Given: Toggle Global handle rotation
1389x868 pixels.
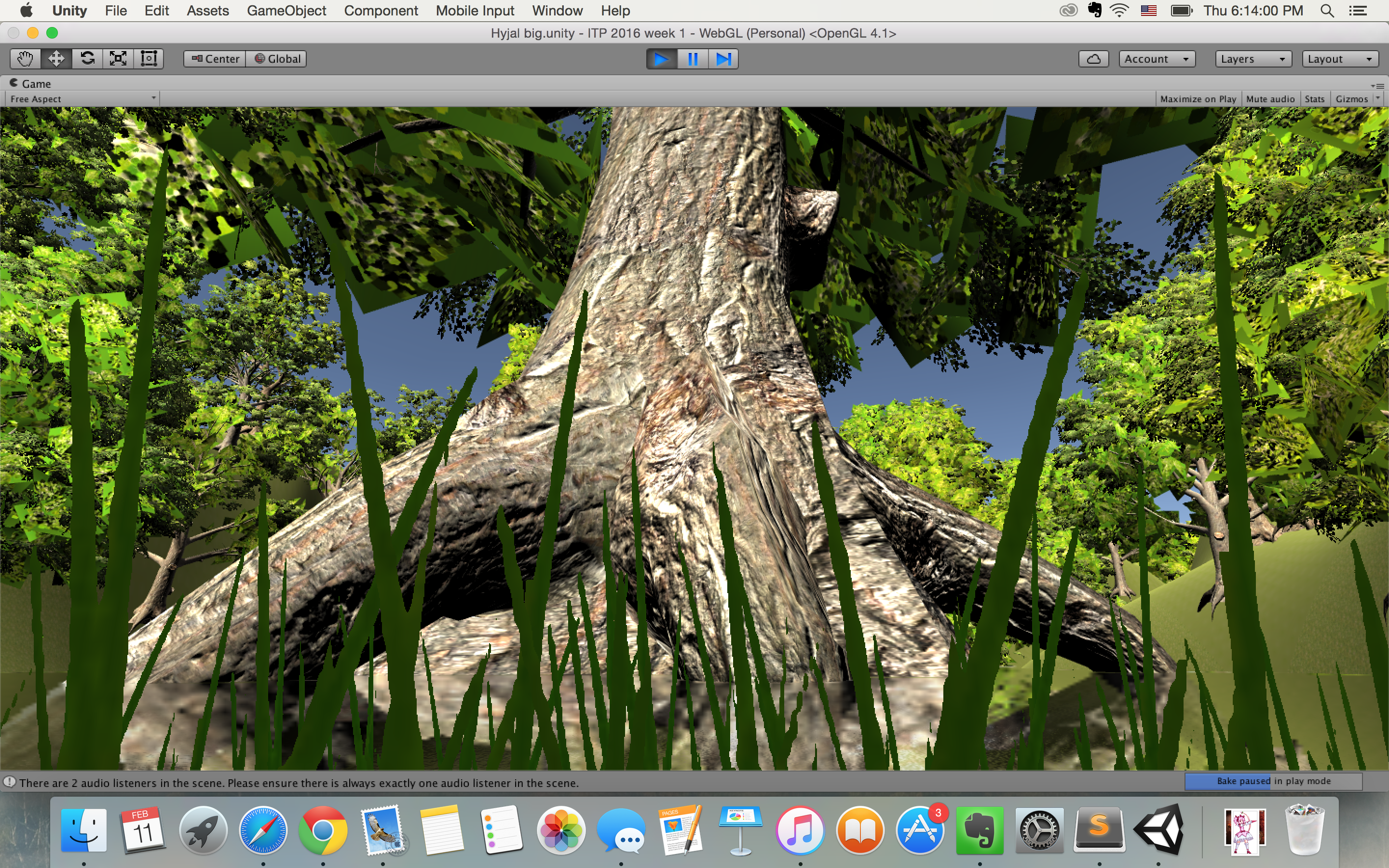Looking at the screenshot, I should point(277,58).
